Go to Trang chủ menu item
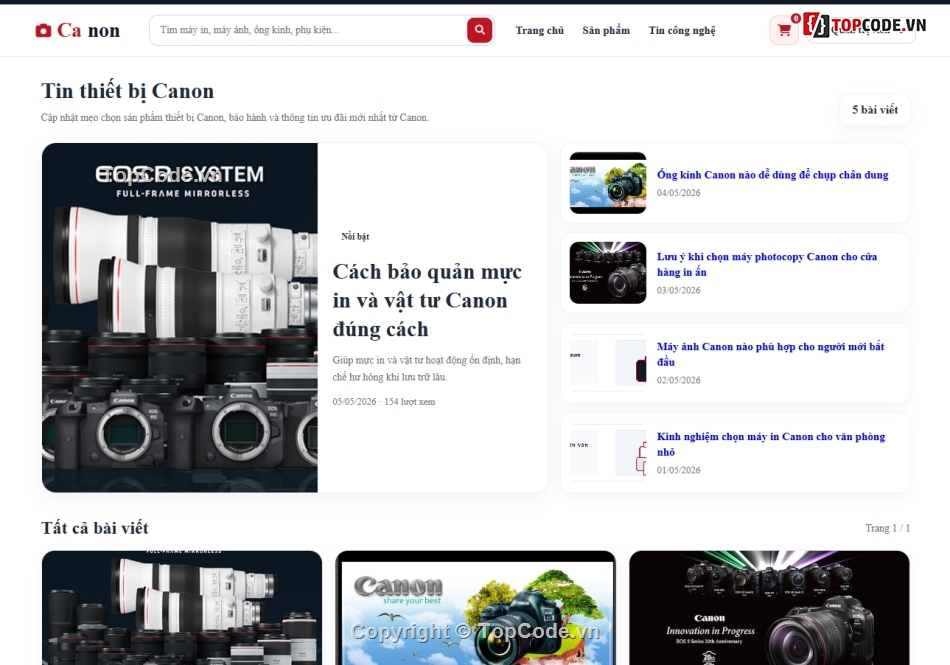Image resolution: width=950 pixels, height=665 pixels. [539, 30]
